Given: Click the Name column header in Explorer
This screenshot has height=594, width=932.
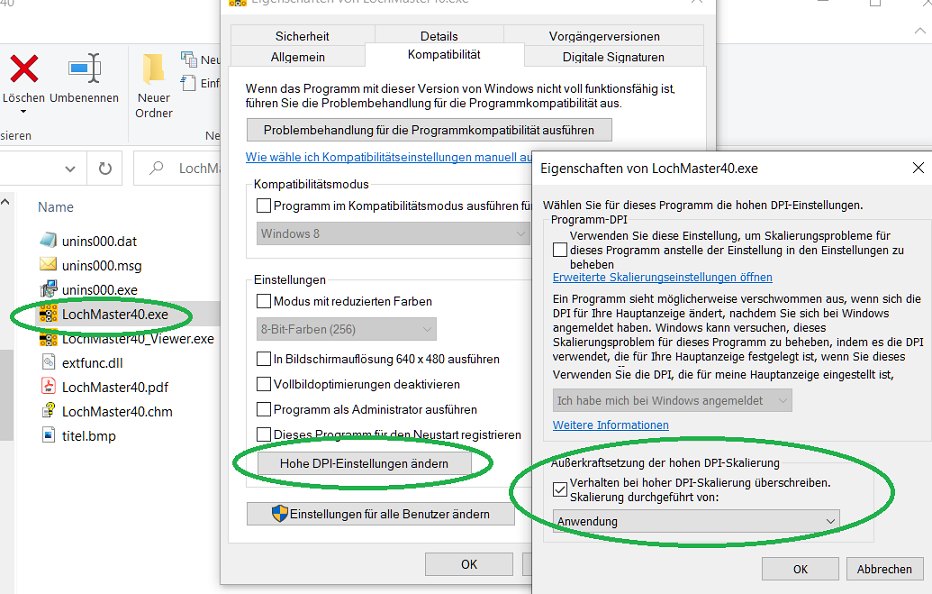Looking at the screenshot, I should pos(56,207).
